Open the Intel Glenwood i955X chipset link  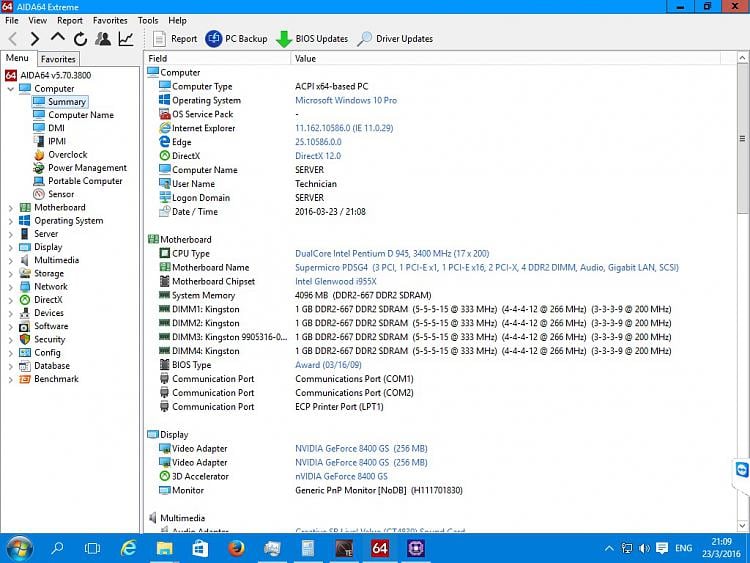336,281
